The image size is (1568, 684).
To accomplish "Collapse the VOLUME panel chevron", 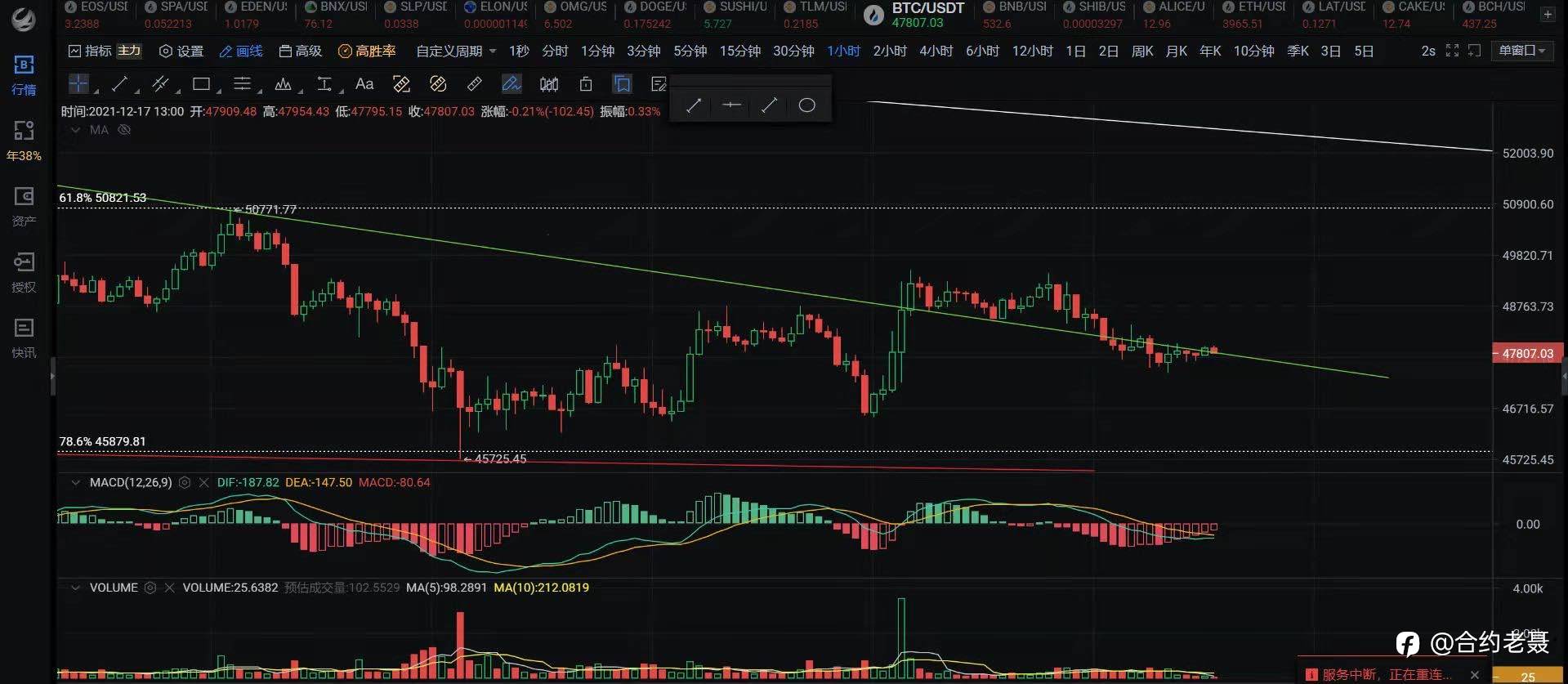I will point(75,588).
